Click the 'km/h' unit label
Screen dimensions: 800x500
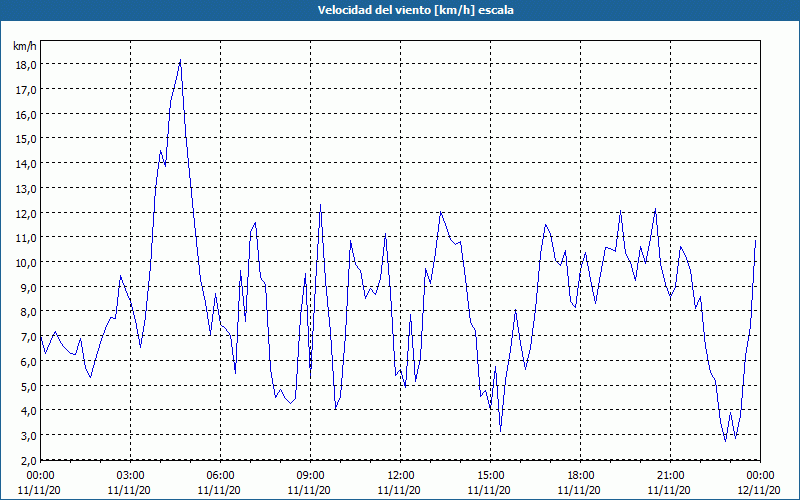click(25, 46)
